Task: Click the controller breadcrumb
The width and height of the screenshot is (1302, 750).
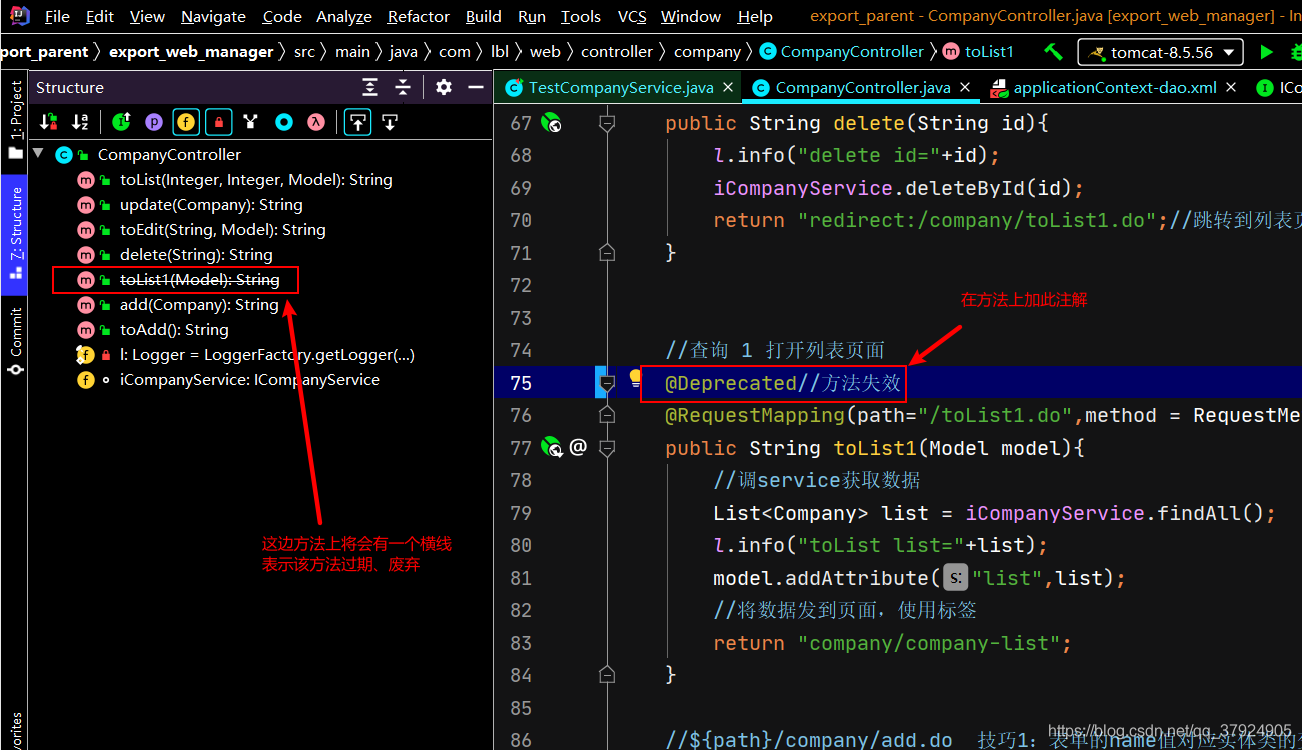Action: point(617,52)
